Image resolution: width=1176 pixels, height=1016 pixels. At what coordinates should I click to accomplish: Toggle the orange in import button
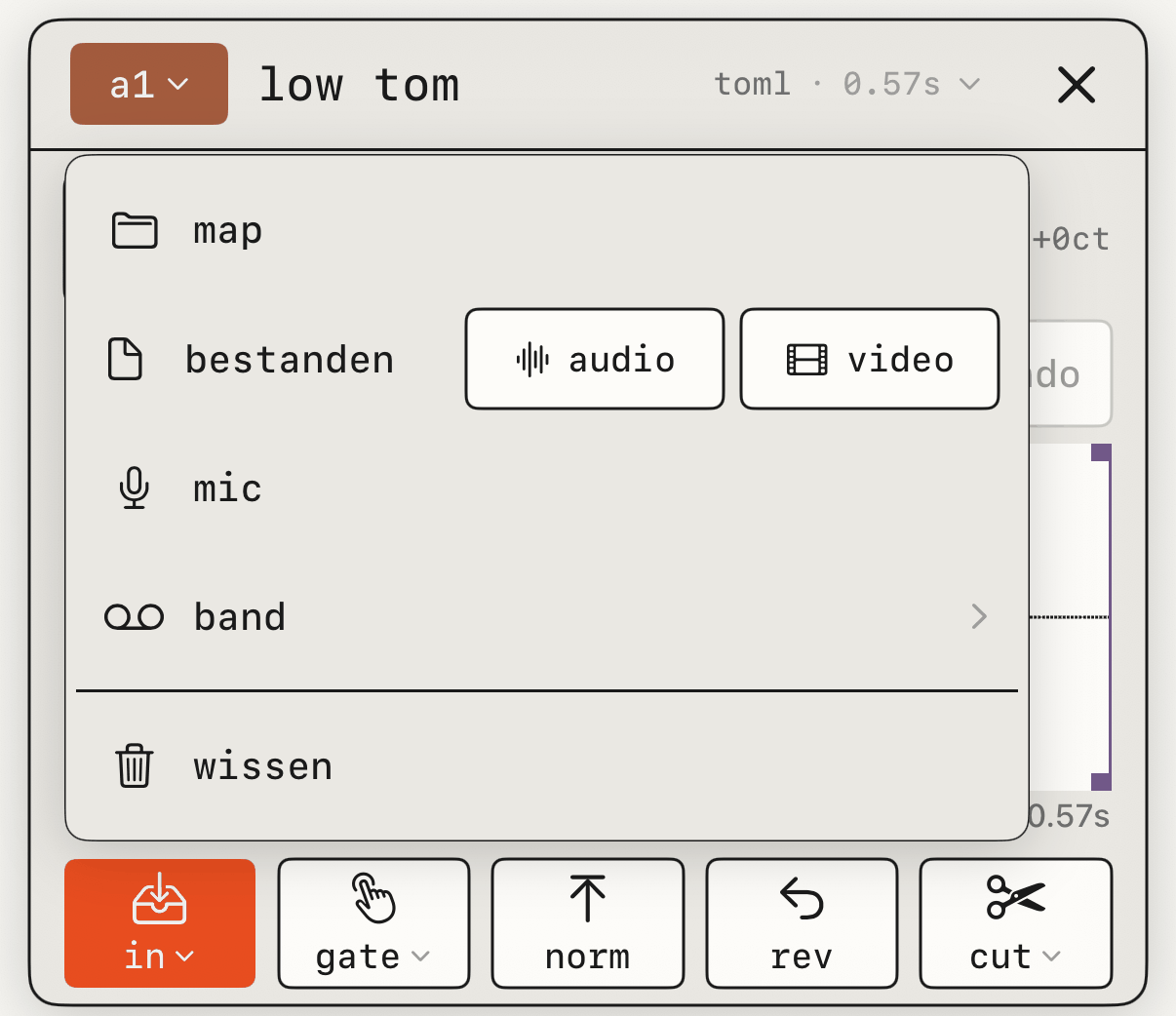pos(160,923)
